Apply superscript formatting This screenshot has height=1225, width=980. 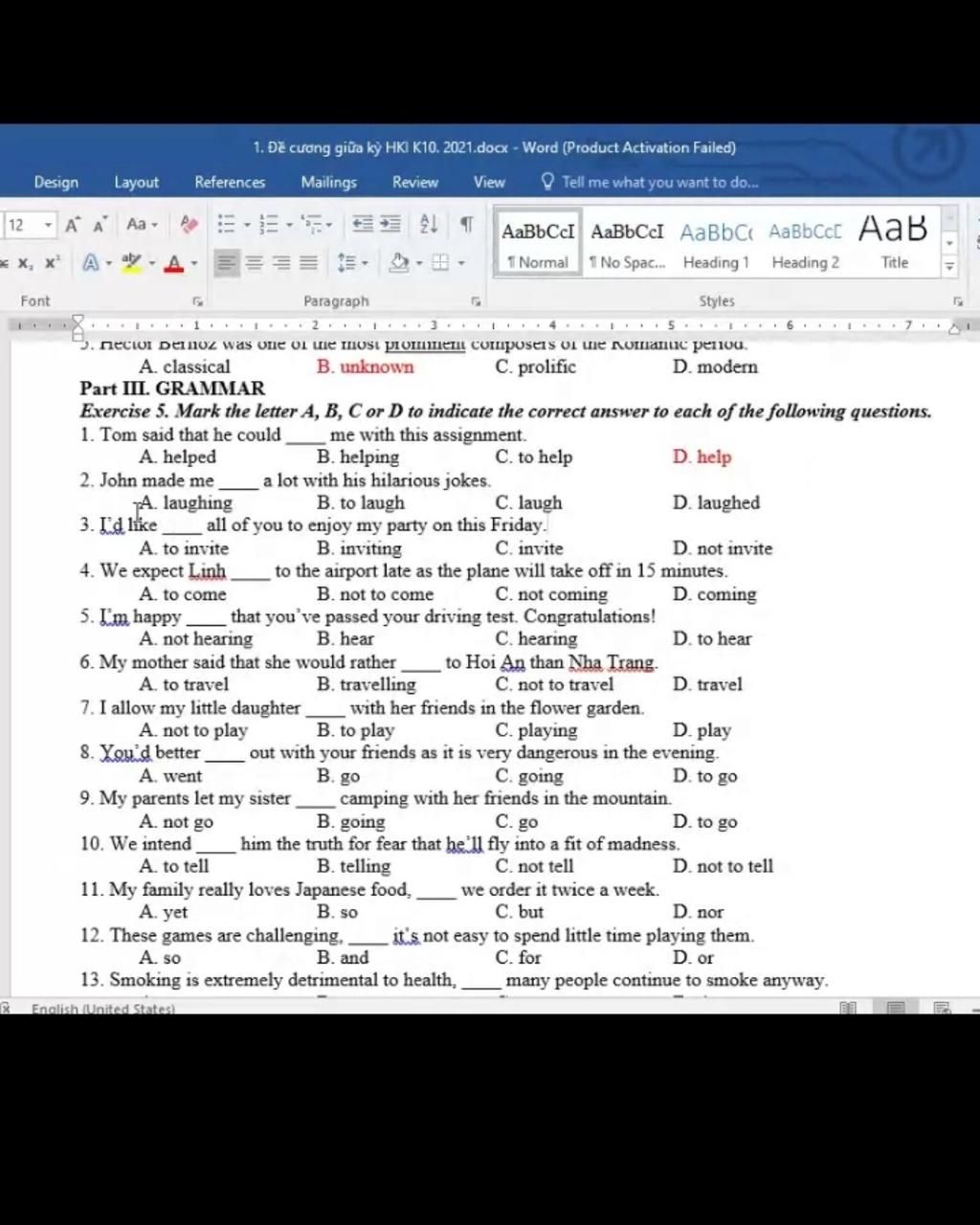point(51,263)
